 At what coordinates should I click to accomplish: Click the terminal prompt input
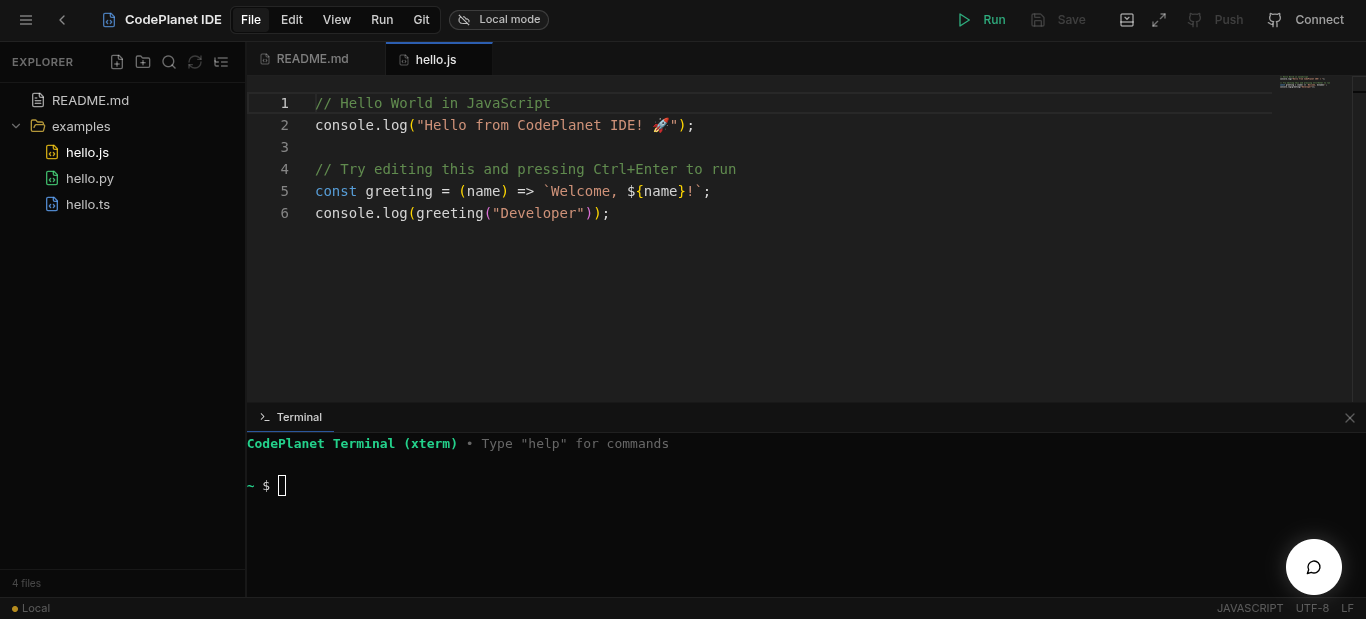point(282,486)
